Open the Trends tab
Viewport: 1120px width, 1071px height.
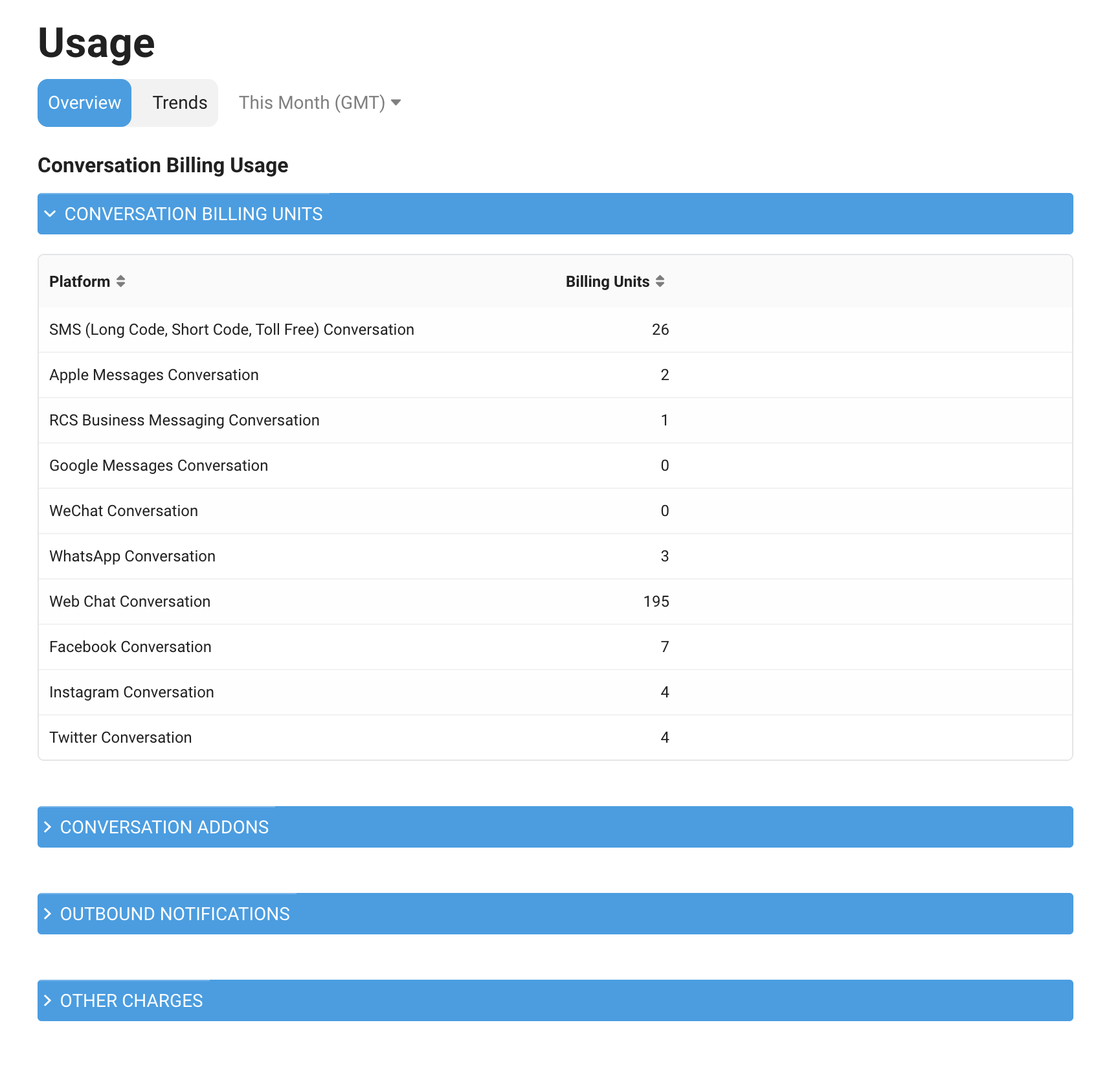[x=179, y=103]
